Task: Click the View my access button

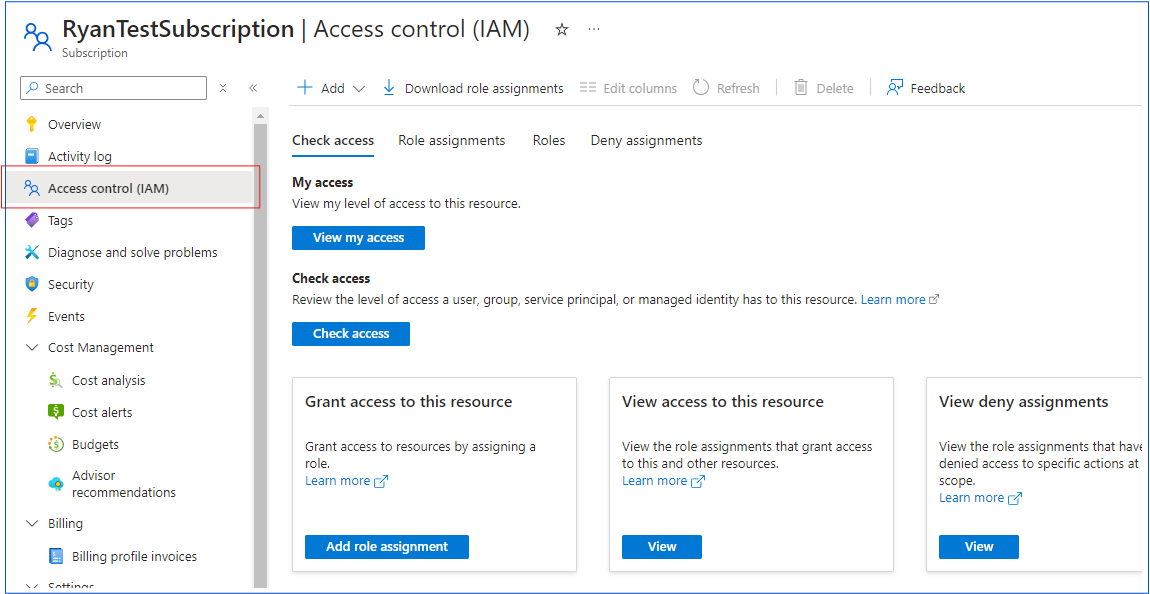Action: point(359,238)
